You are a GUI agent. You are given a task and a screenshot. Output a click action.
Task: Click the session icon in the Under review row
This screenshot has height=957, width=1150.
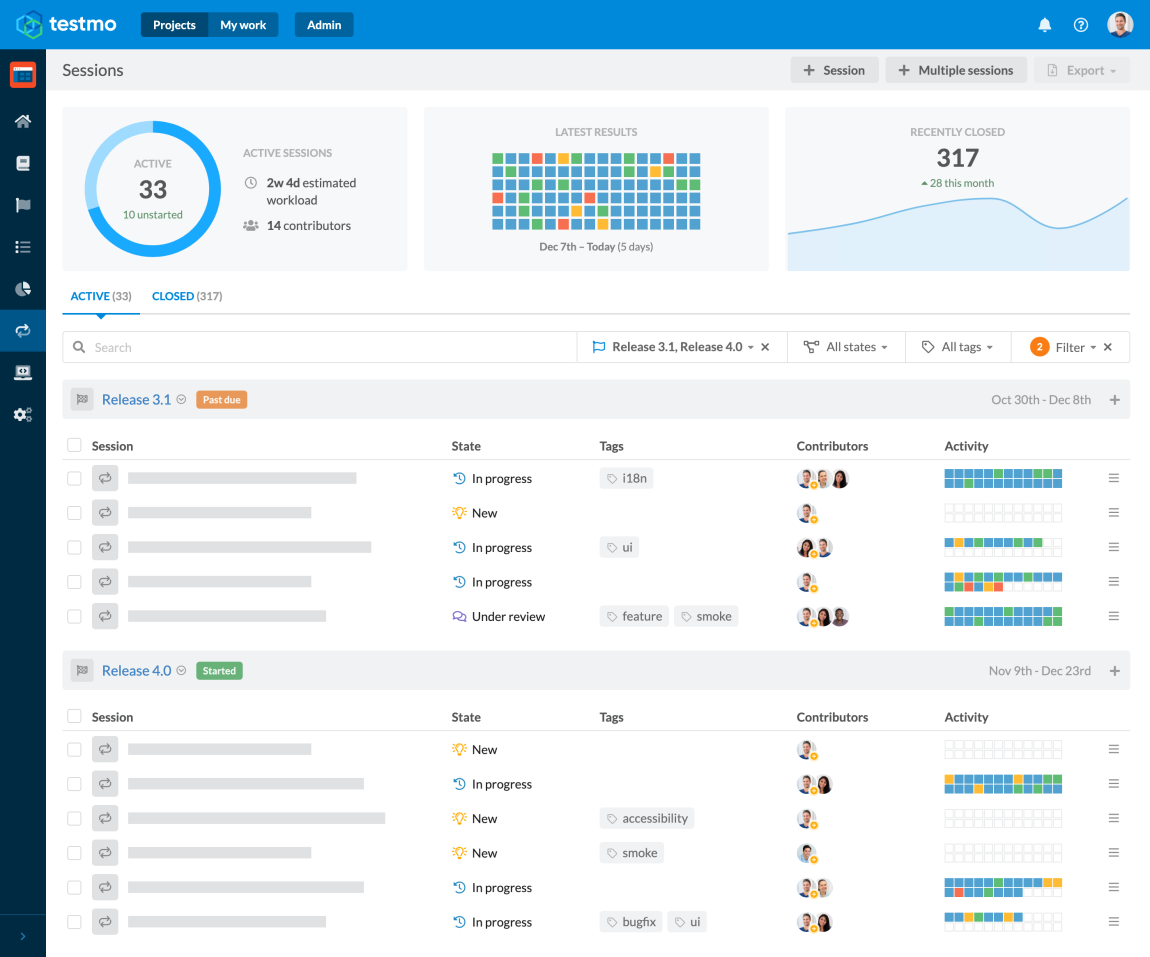pos(105,616)
